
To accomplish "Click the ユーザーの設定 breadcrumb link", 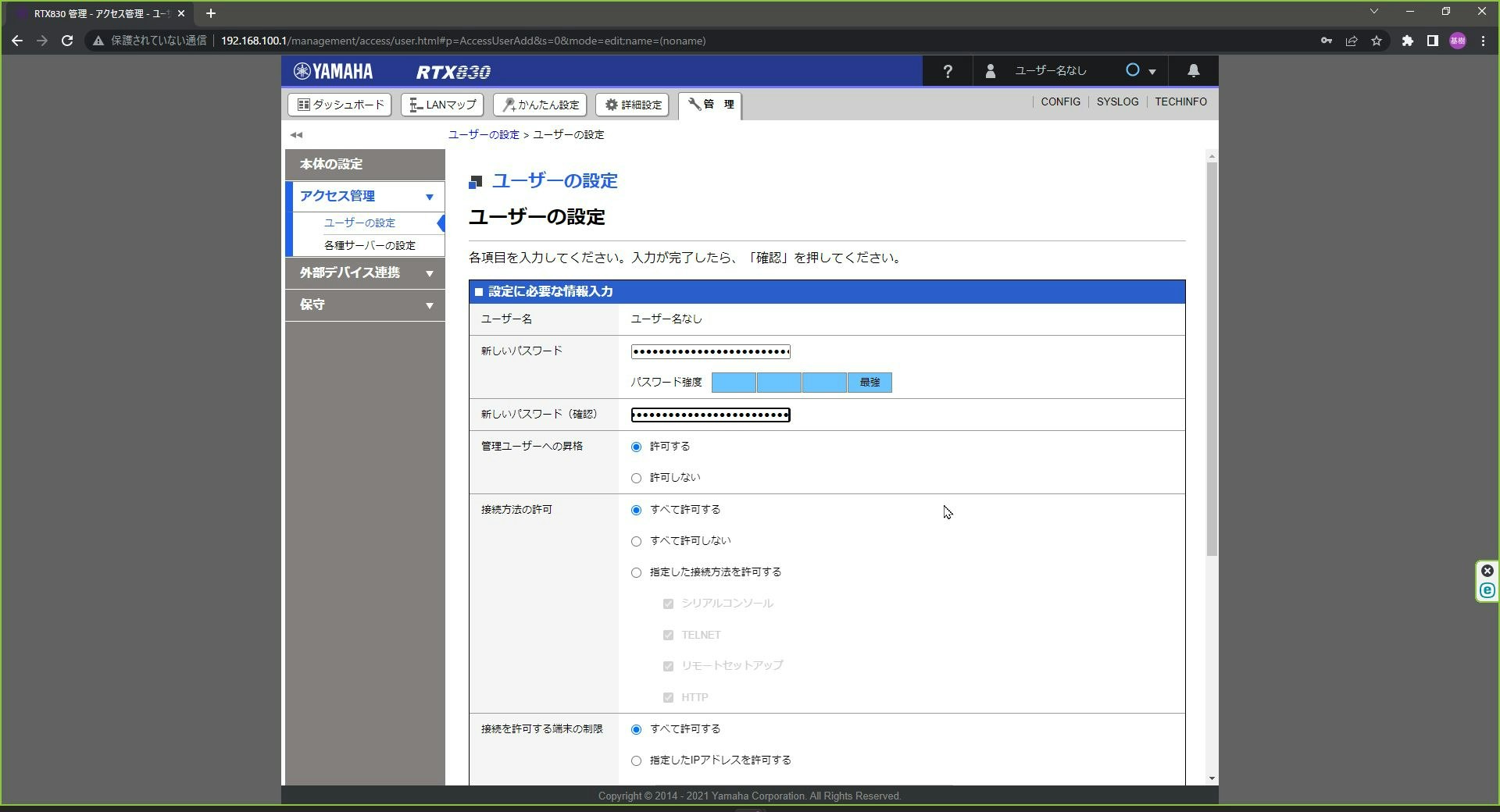I will 484,135.
